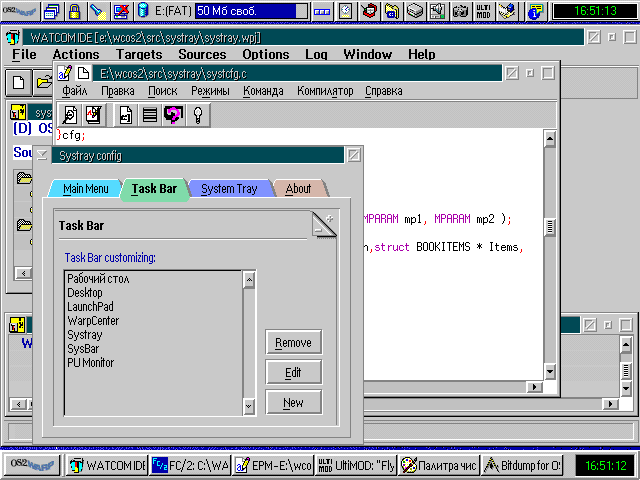
Task: Open the Main Menu tab
Action: tap(85, 188)
